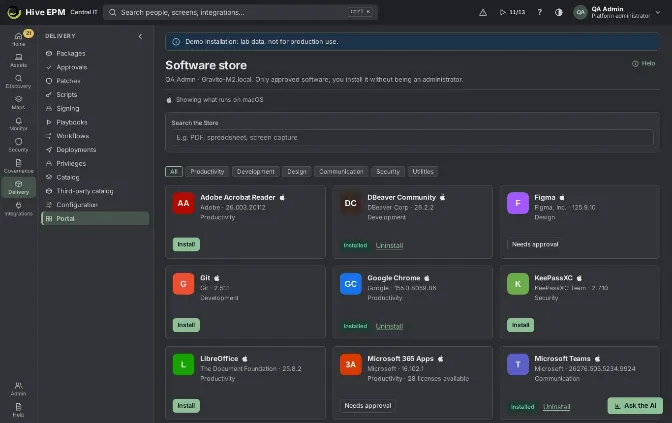The width and height of the screenshot is (672, 423).
Task: Filter by Development category
Action: coord(255,171)
